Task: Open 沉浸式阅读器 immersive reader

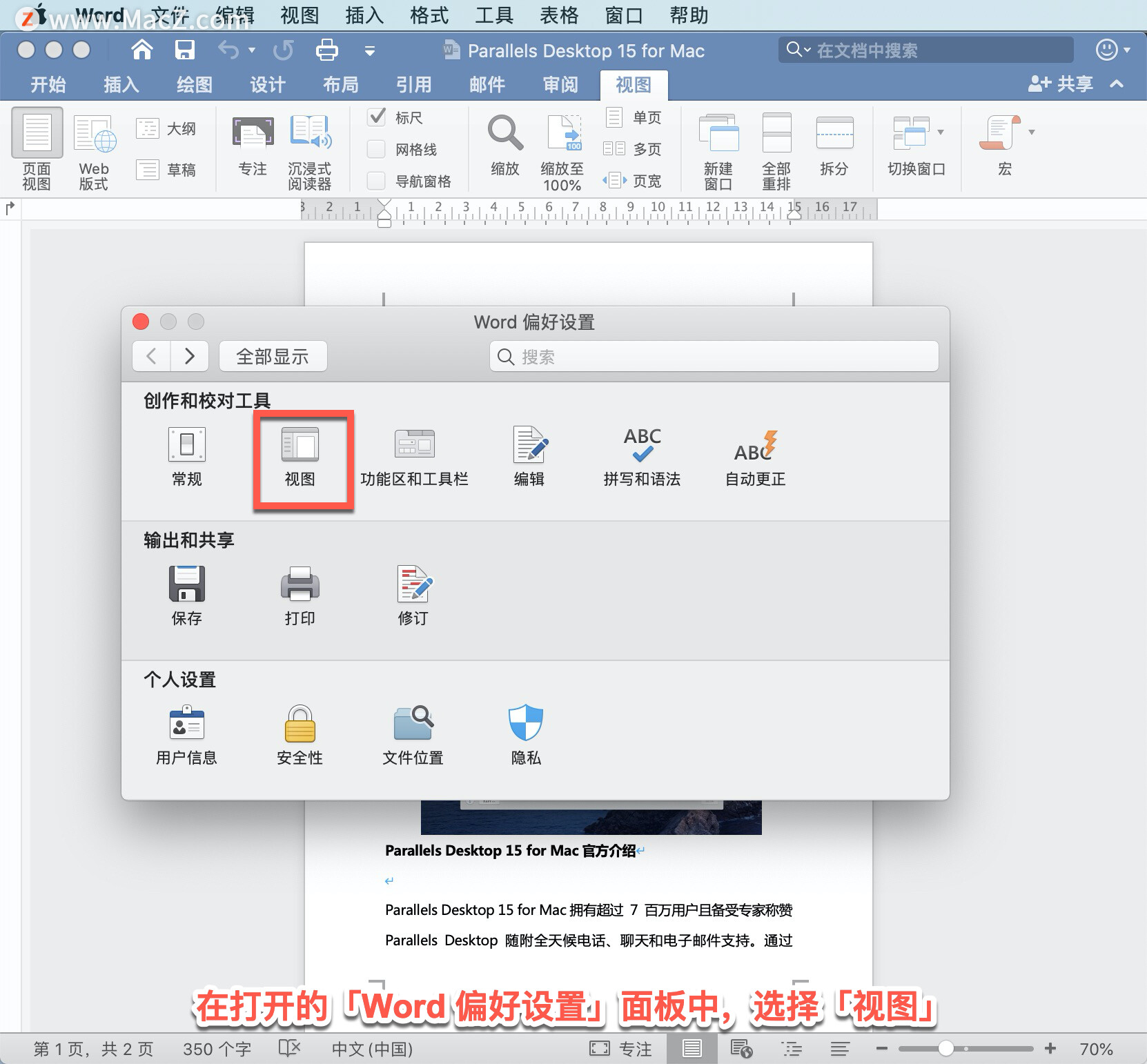Action: tap(310, 151)
